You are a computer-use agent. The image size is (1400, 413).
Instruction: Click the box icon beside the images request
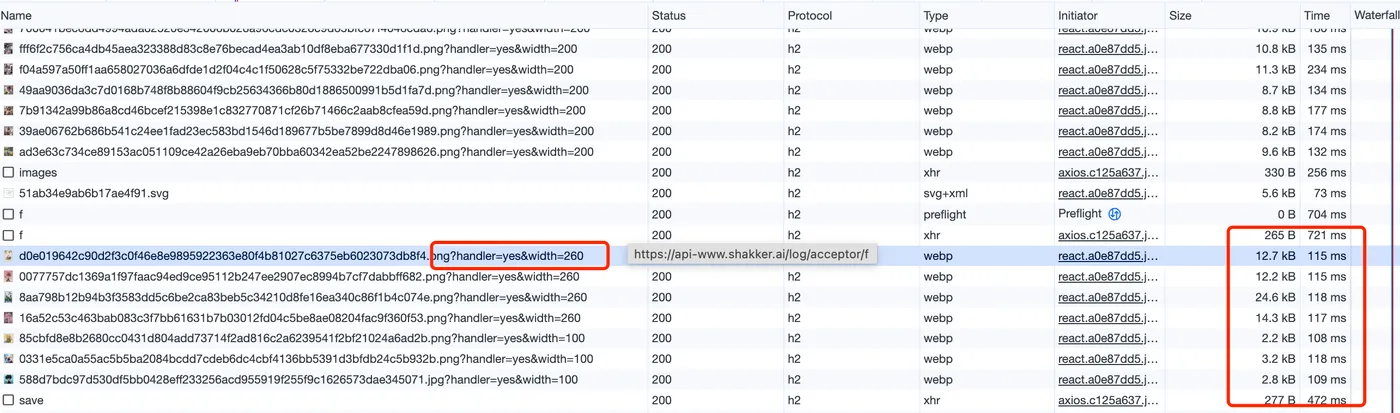pyautogui.click(x=9, y=173)
